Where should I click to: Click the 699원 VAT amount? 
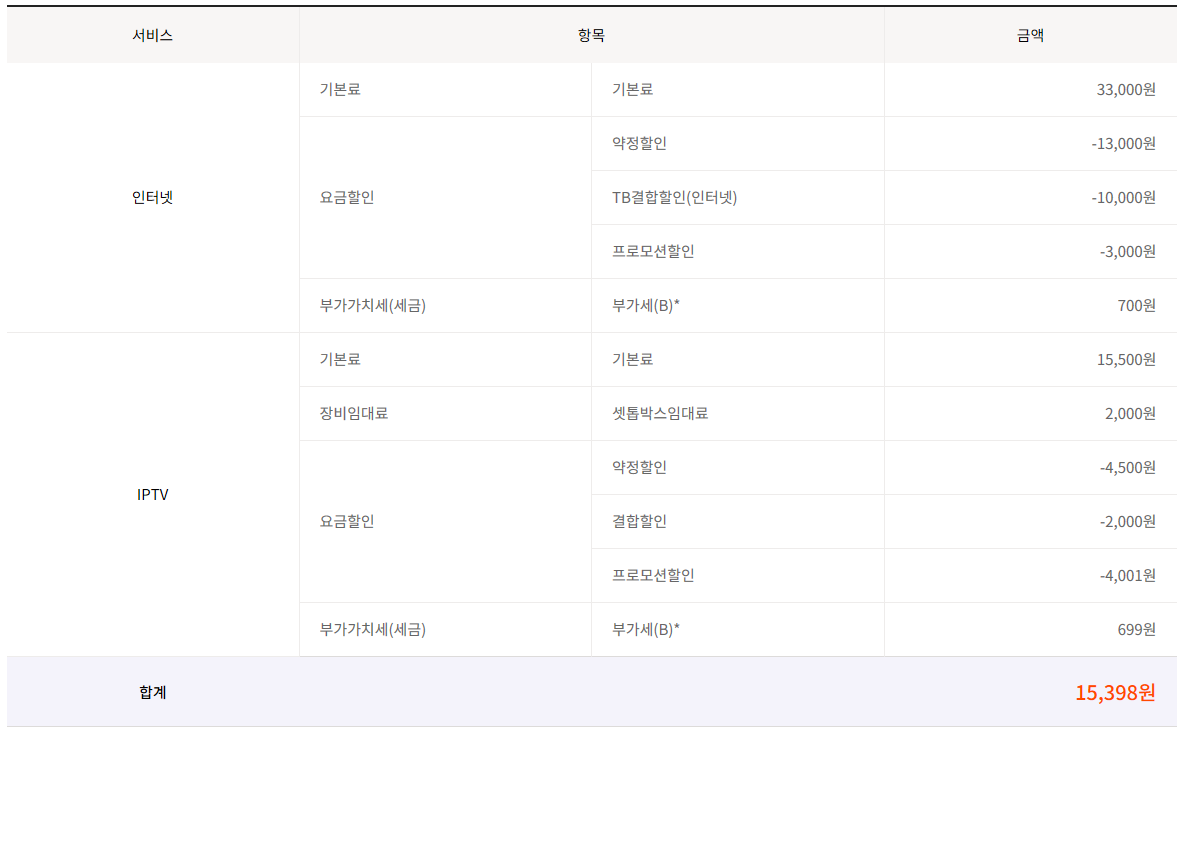click(1136, 629)
